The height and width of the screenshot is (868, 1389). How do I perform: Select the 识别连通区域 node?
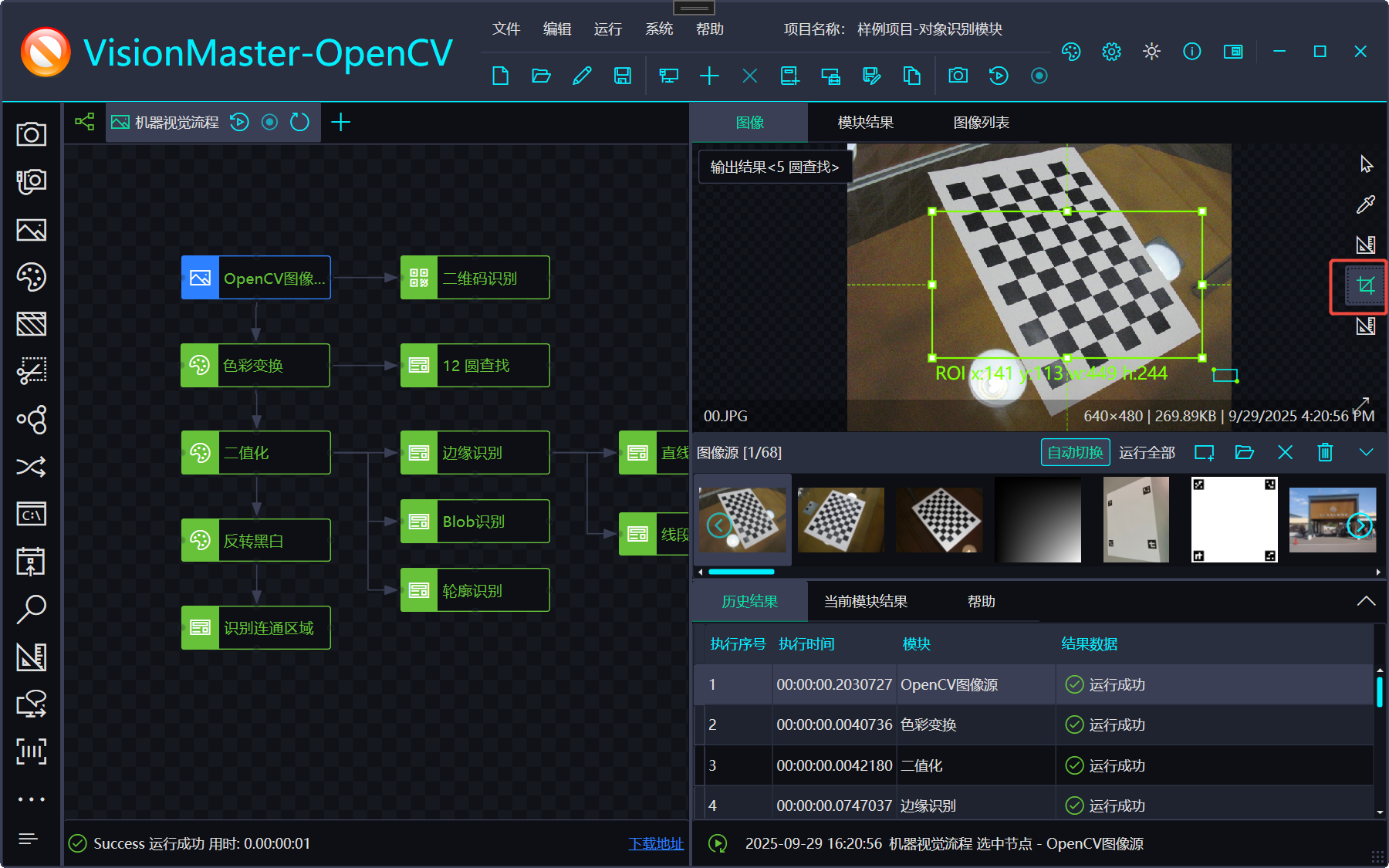tap(255, 628)
